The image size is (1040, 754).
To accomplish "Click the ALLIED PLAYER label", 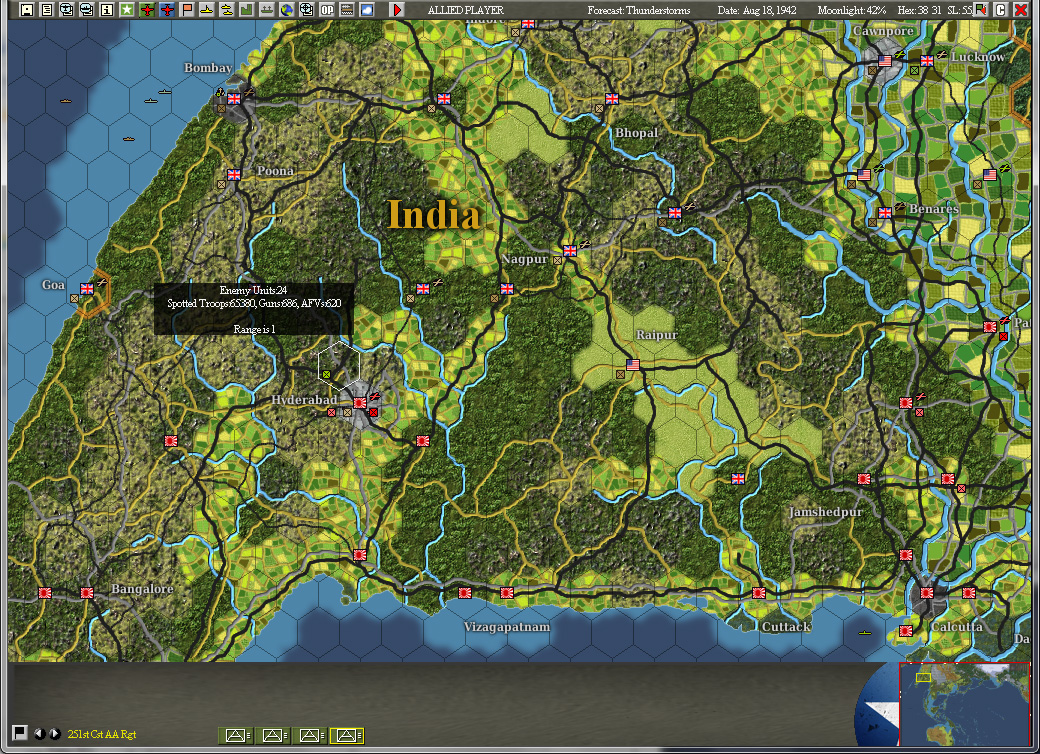I will tap(466, 10).
